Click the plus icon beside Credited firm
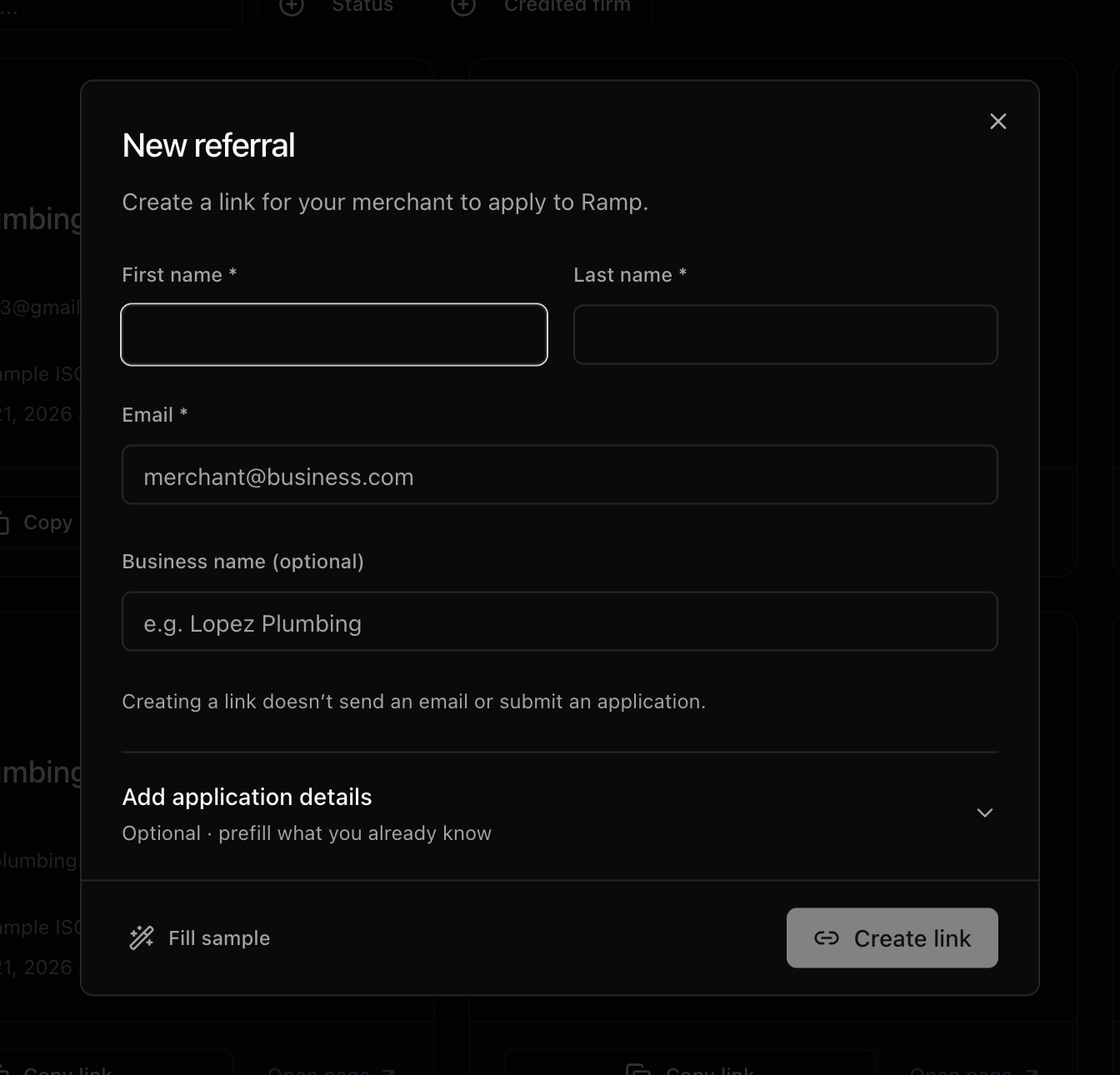Image resolution: width=1120 pixels, height=1075 pixels. pyautogui.click(x=463, y=7)
